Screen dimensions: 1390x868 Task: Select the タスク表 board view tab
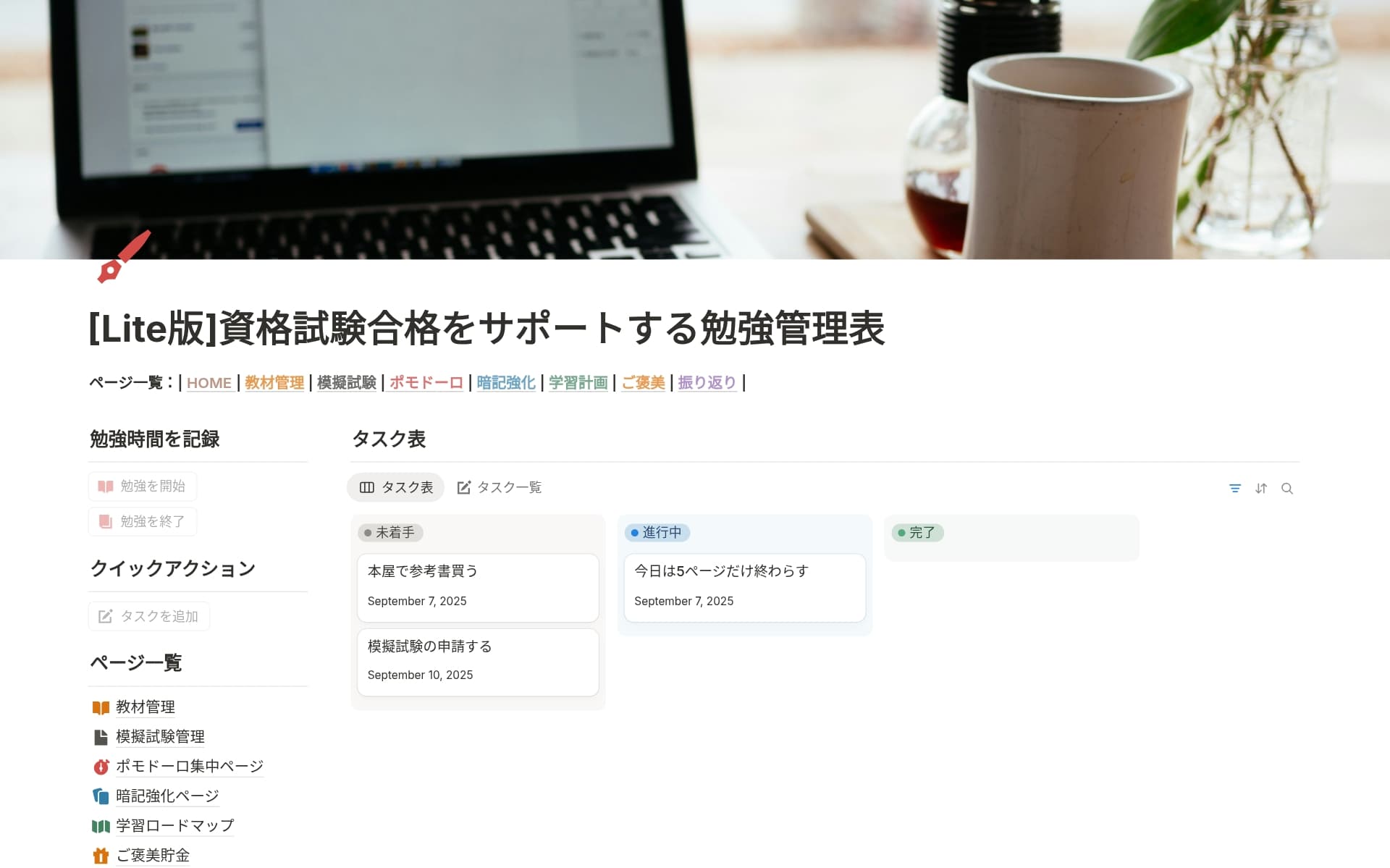[x=397, y=487]
